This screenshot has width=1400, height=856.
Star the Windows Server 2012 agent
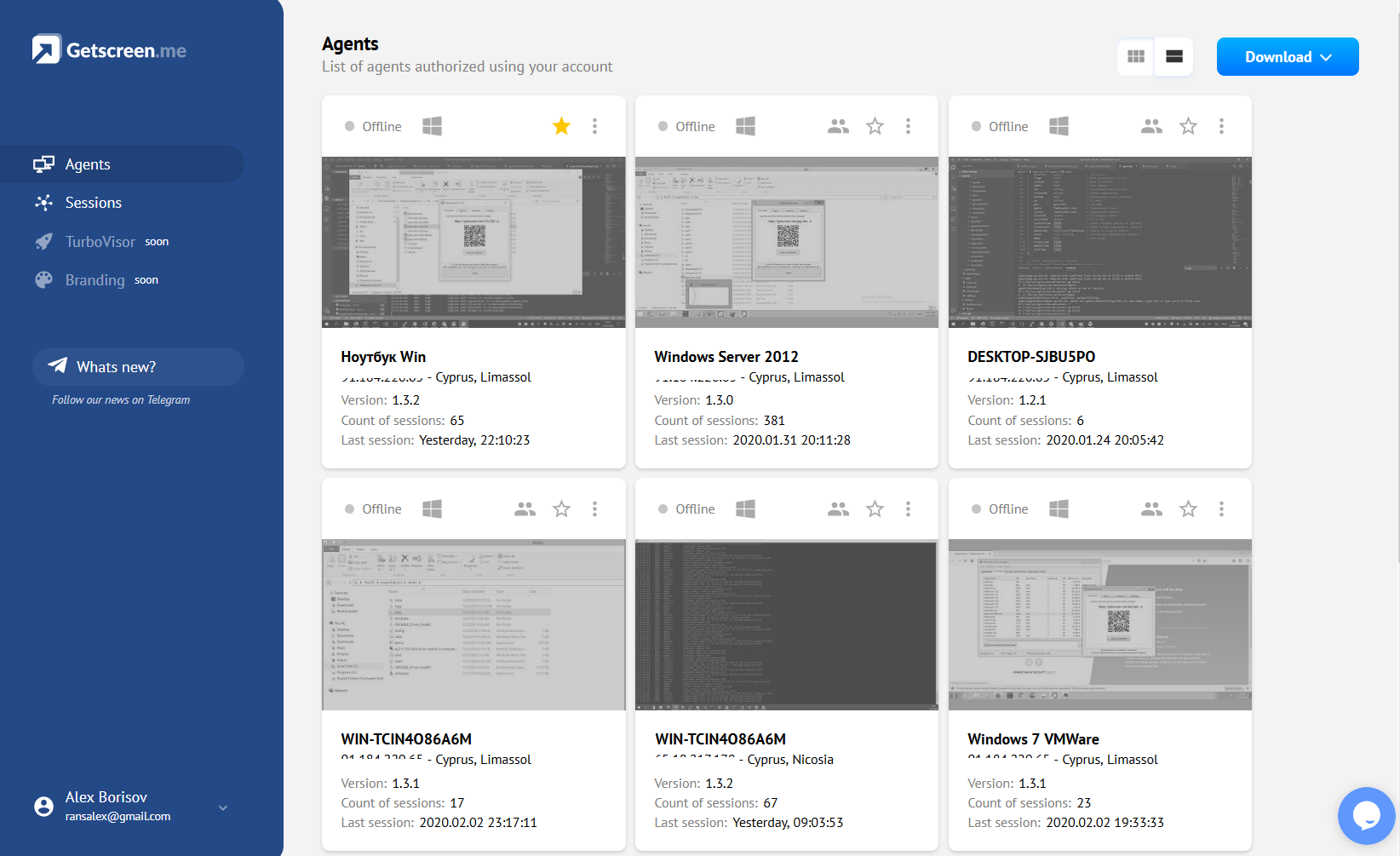click(875, 126)
